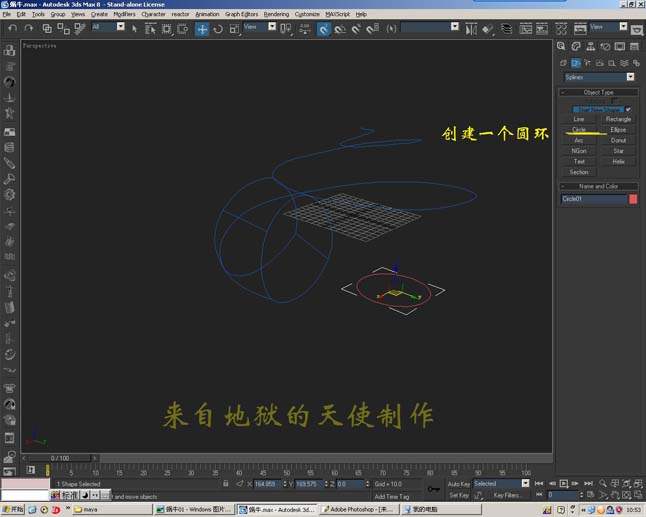
Task: Toggle the Start New Shape checkbox
Action: (628, 109)
